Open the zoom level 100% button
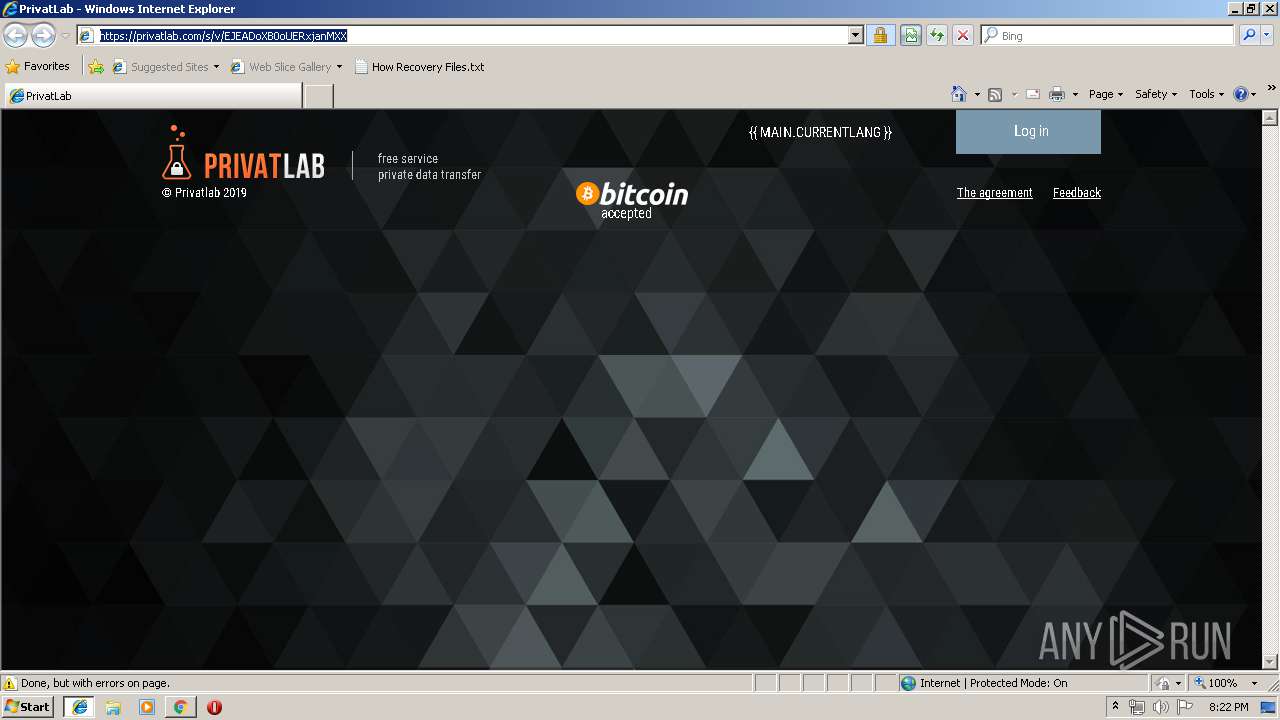1280x720 pixels. coord(1215,683)
